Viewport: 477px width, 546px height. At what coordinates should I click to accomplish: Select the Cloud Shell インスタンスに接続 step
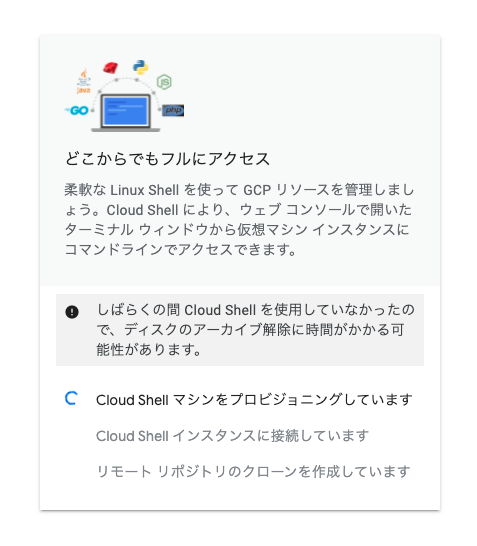232,436
